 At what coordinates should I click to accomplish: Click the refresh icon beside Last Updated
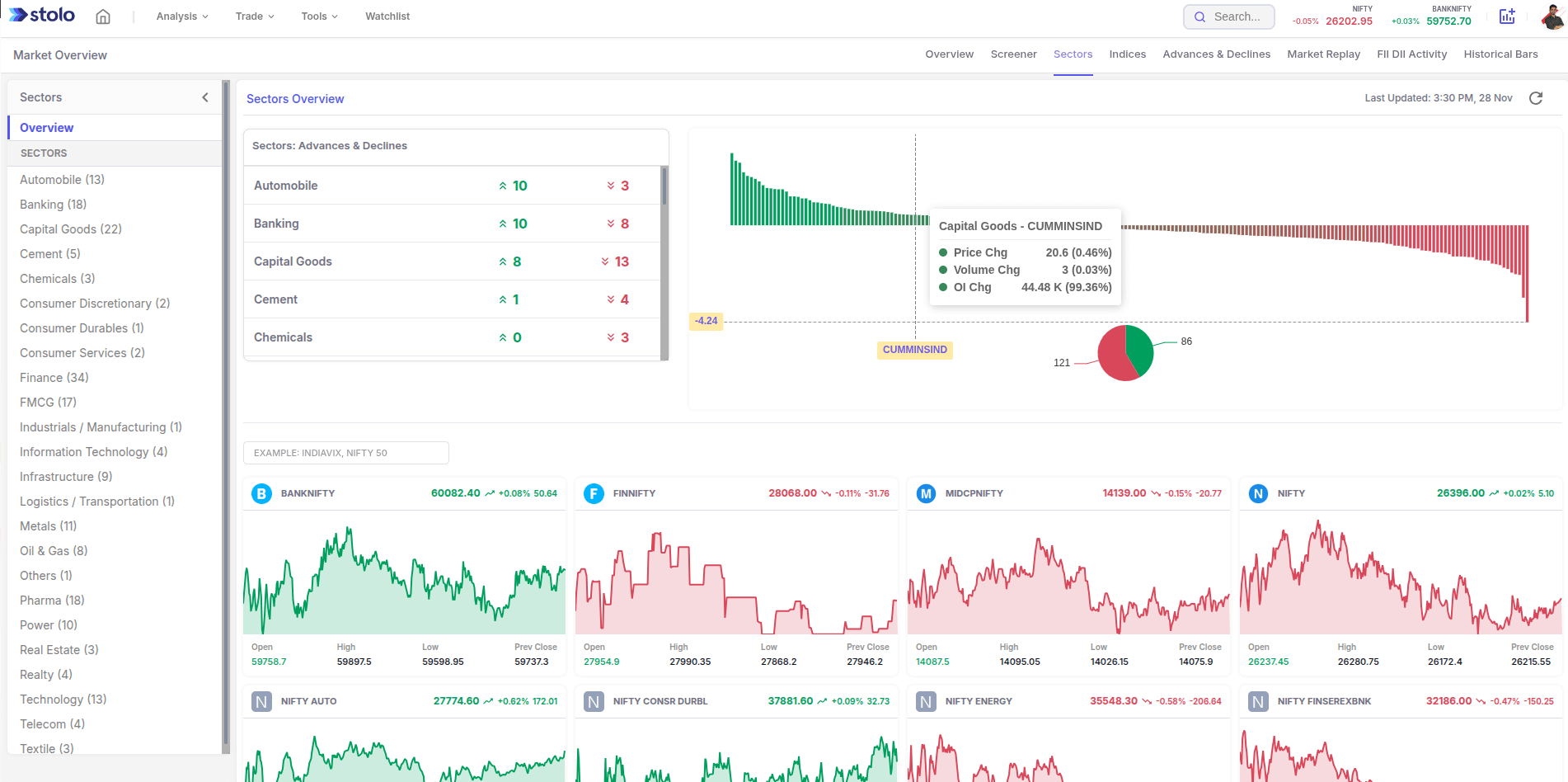coord(1536,98)
